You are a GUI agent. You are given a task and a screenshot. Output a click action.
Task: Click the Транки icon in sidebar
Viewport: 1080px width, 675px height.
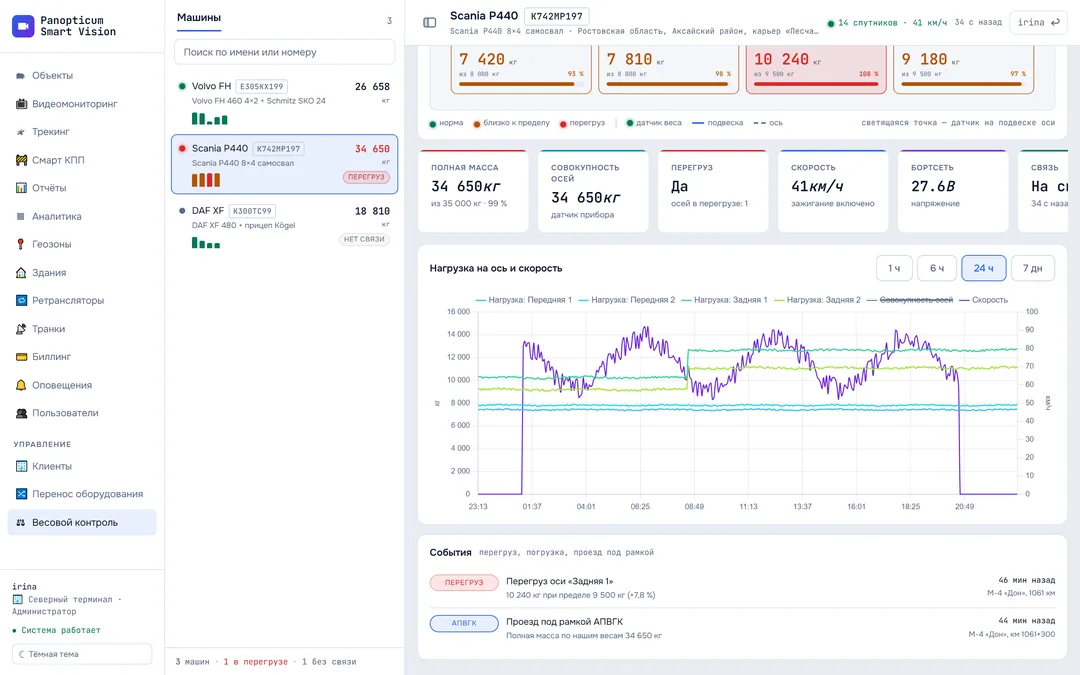21,329
